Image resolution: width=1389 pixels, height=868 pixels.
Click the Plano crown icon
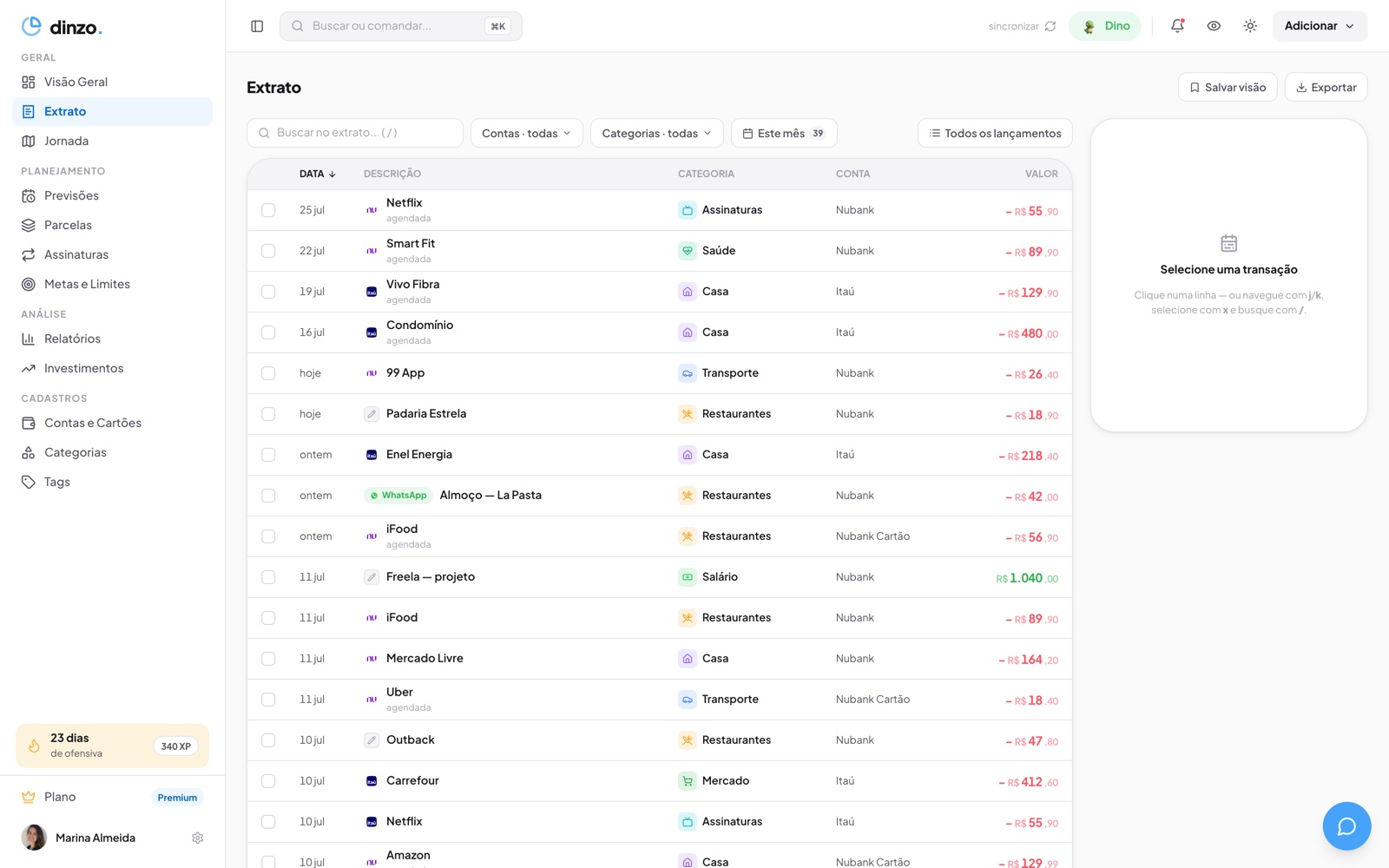point(29,797)
